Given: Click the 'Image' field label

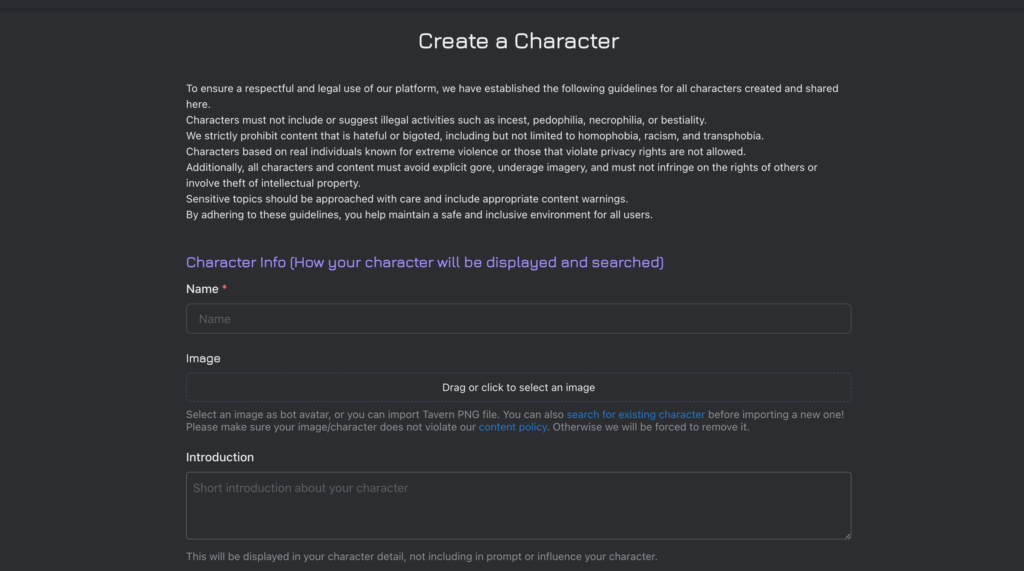Looking at the screenshot, I should [x=203, y=358].
